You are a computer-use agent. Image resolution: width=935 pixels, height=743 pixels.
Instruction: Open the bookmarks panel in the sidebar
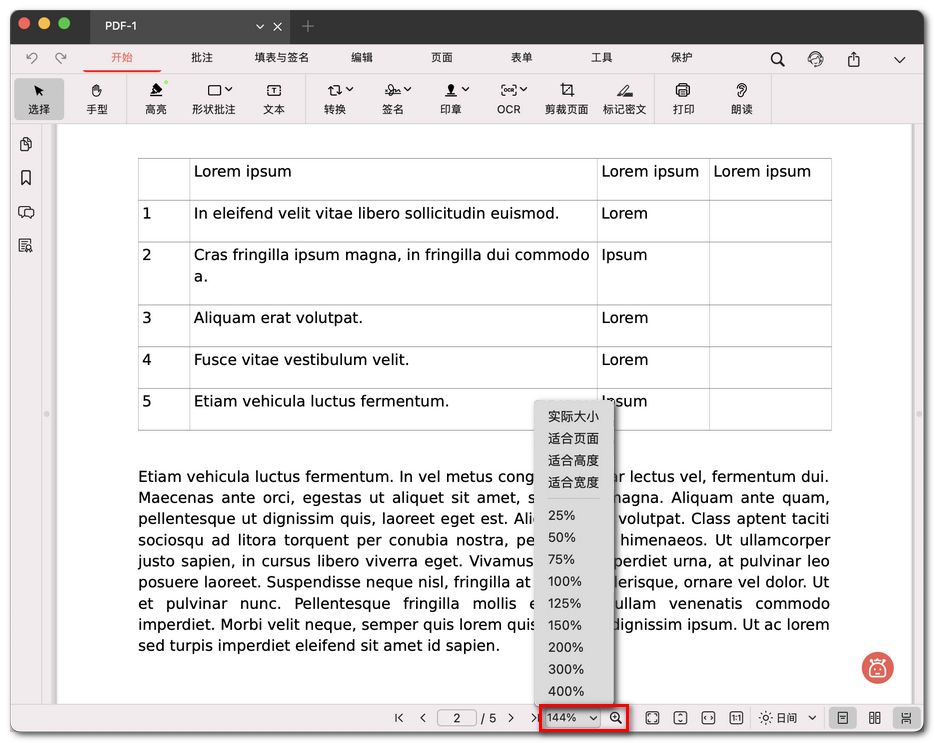click(26, 178)
